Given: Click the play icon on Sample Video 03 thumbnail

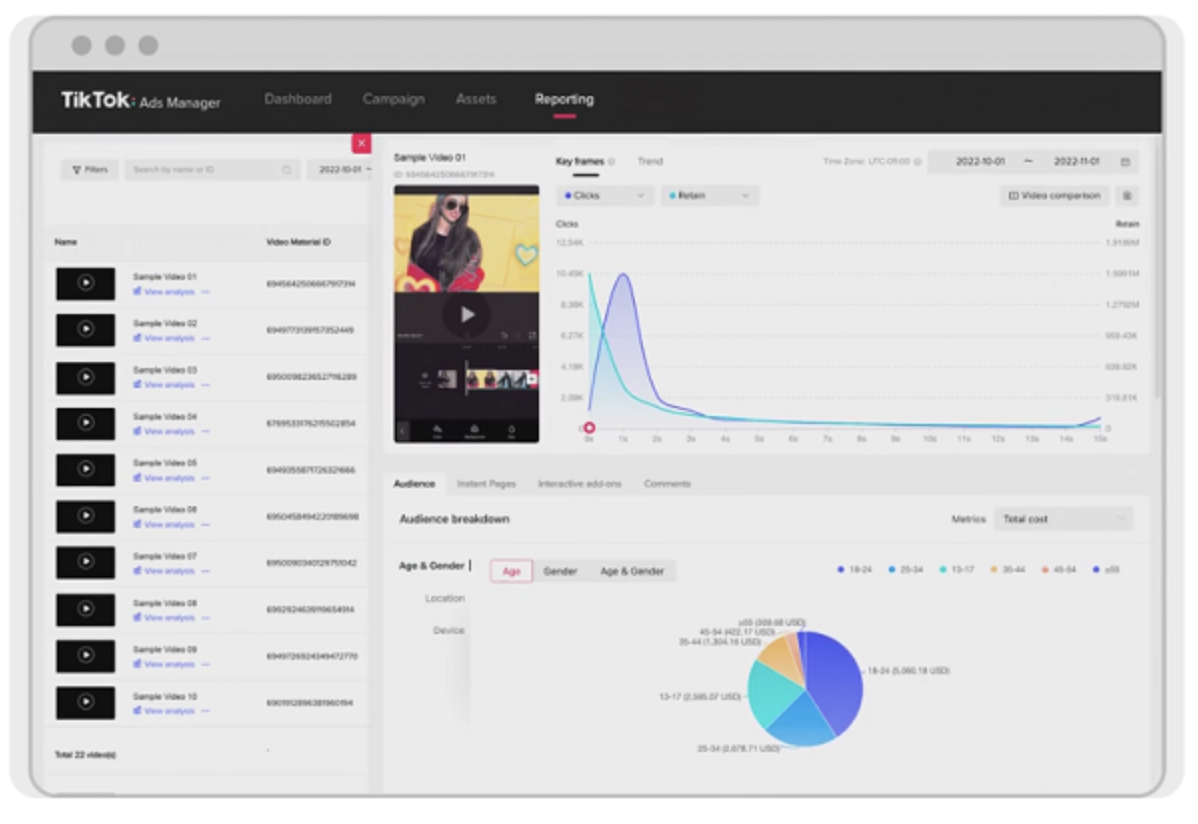Looking at the screenshot, I should 86,377.
